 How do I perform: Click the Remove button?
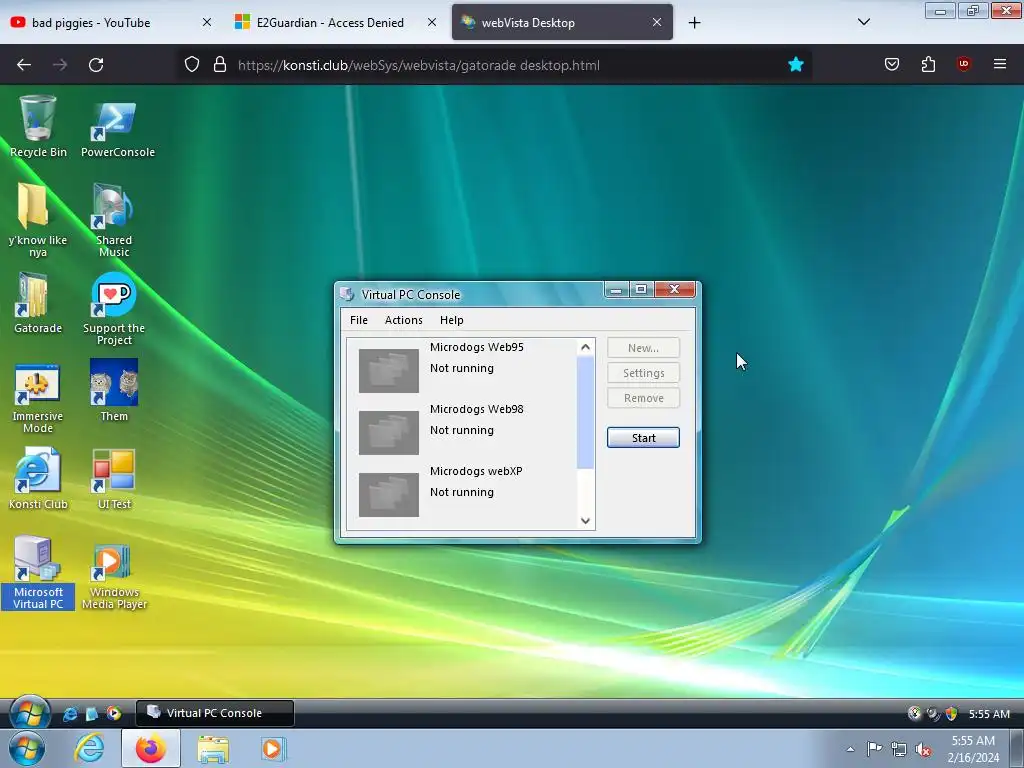[643, 398]
